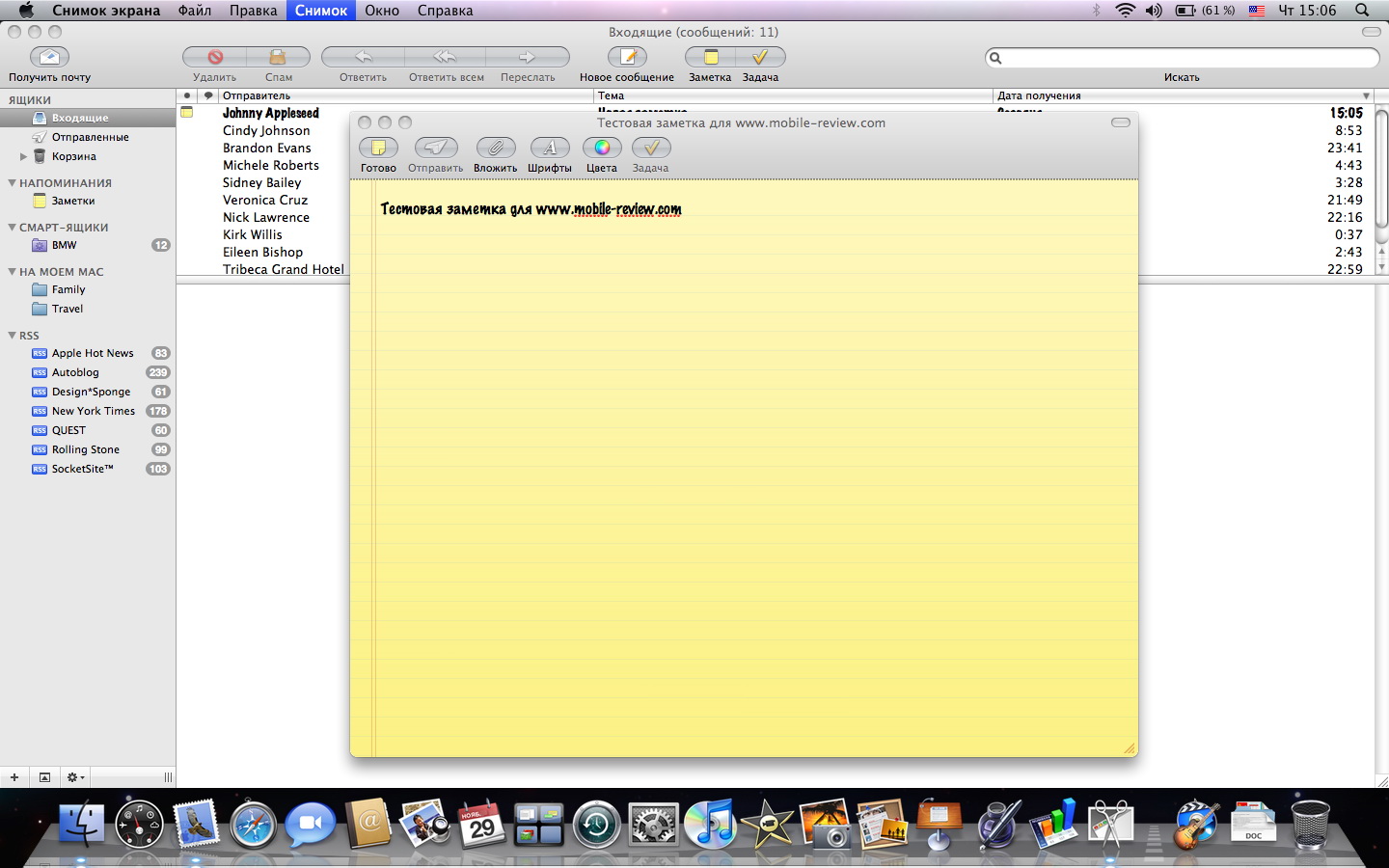The width and height of the screenshot is (1389, 868).
Task: Open the Apple menu
Action: point(26,10)
